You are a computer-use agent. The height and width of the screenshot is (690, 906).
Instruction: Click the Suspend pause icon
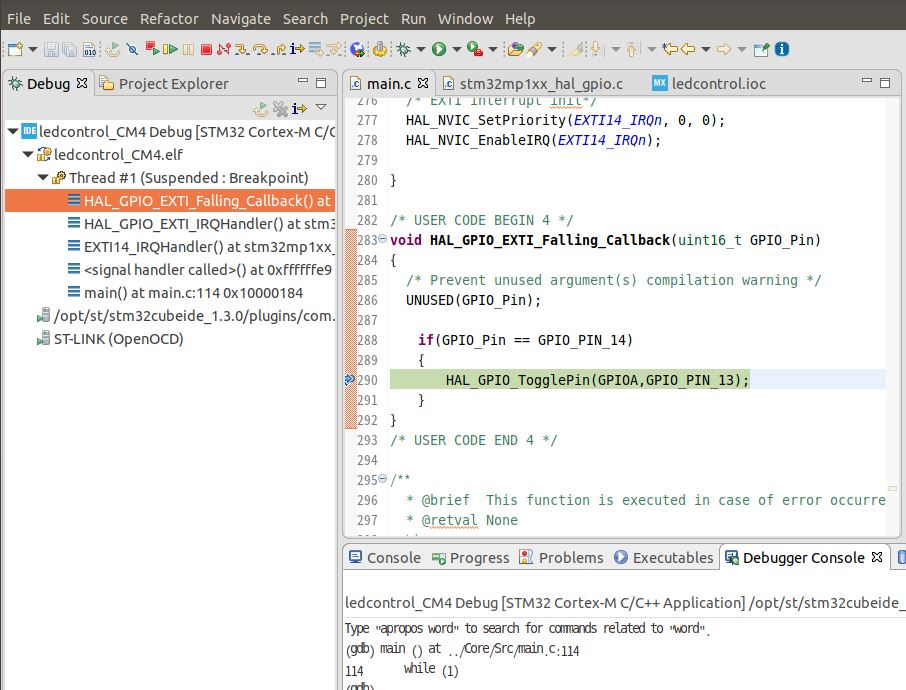click(188, 49)
